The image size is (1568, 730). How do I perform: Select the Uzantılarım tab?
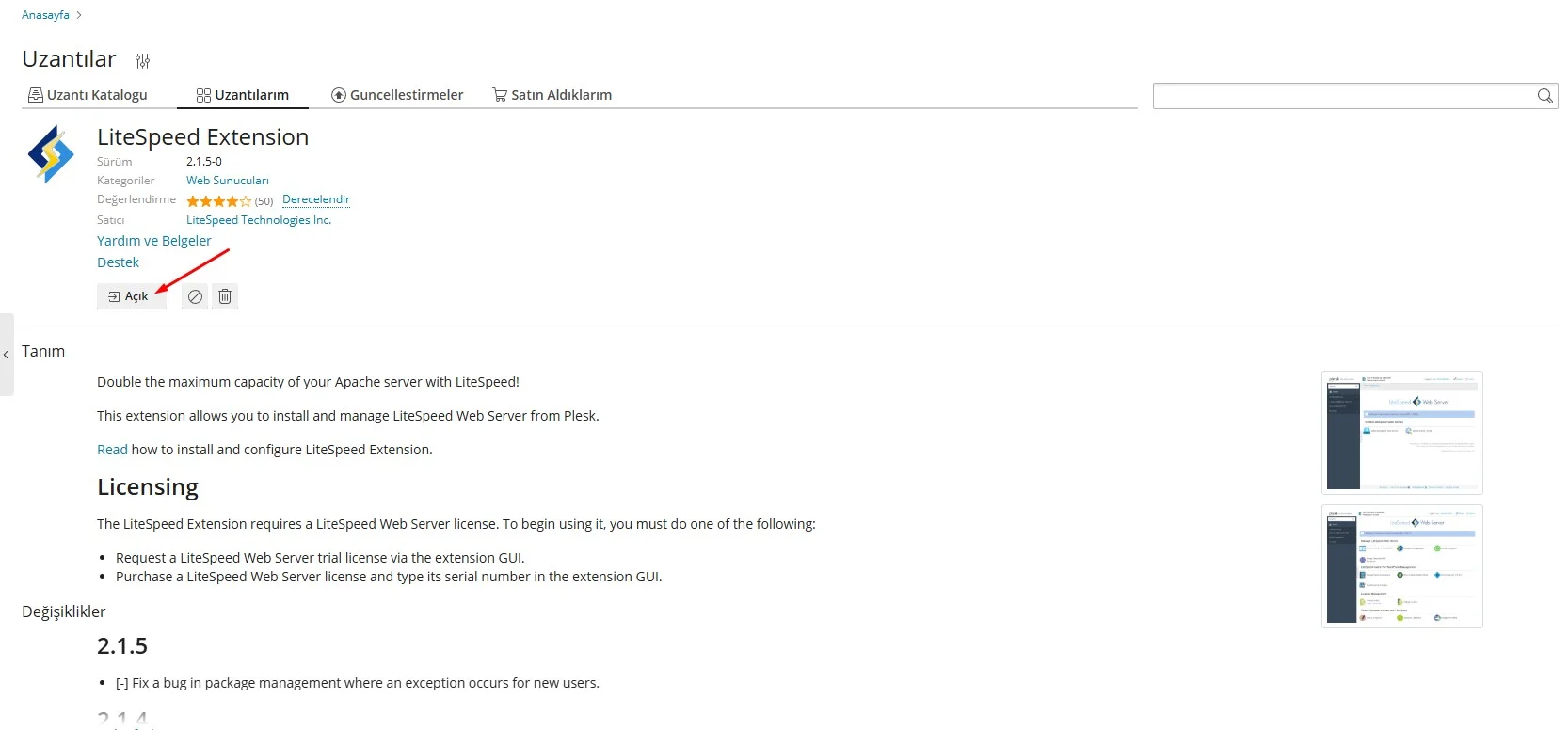(x=243, y=95)
